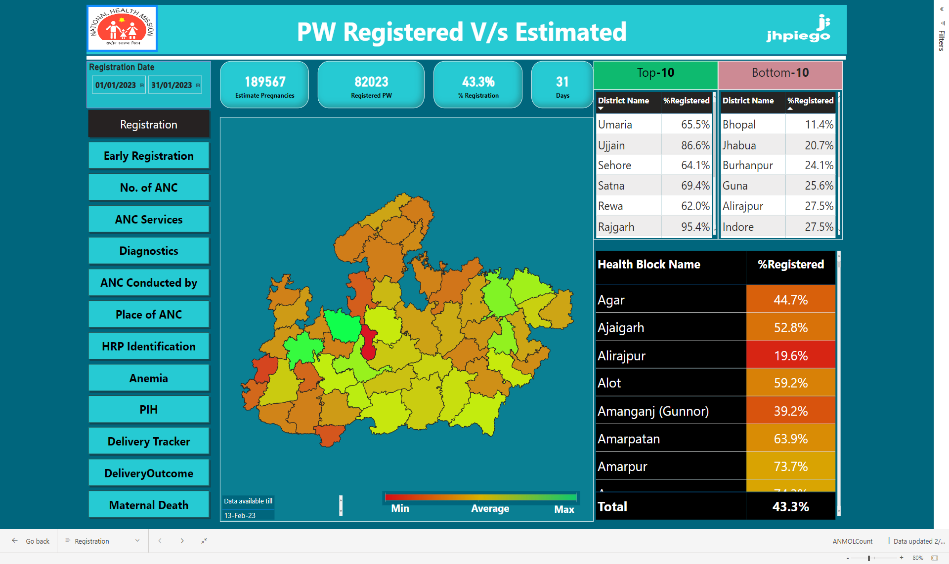
Task: Switch to Early Registration page
Action: 148,156
